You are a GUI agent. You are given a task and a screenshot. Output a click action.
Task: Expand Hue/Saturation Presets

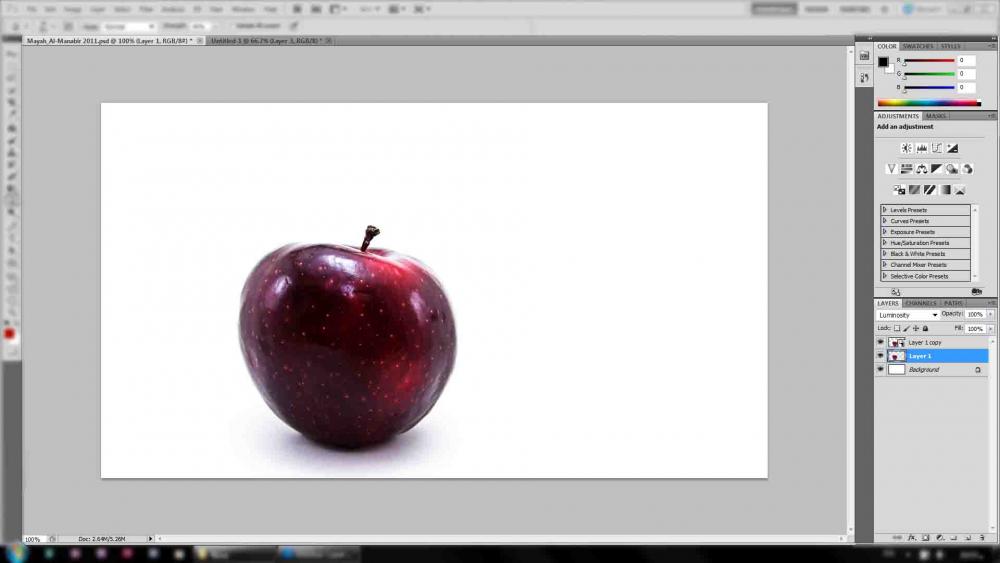885,242
